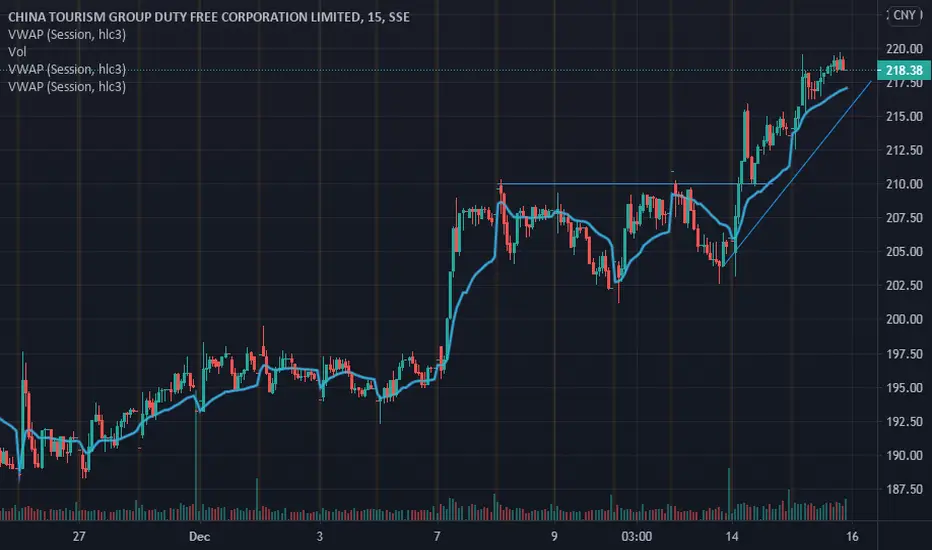Click the China Tourism Group chart title
Image resolution: width=932 pixels, height=550 pixels.
[x=209, y=17]
